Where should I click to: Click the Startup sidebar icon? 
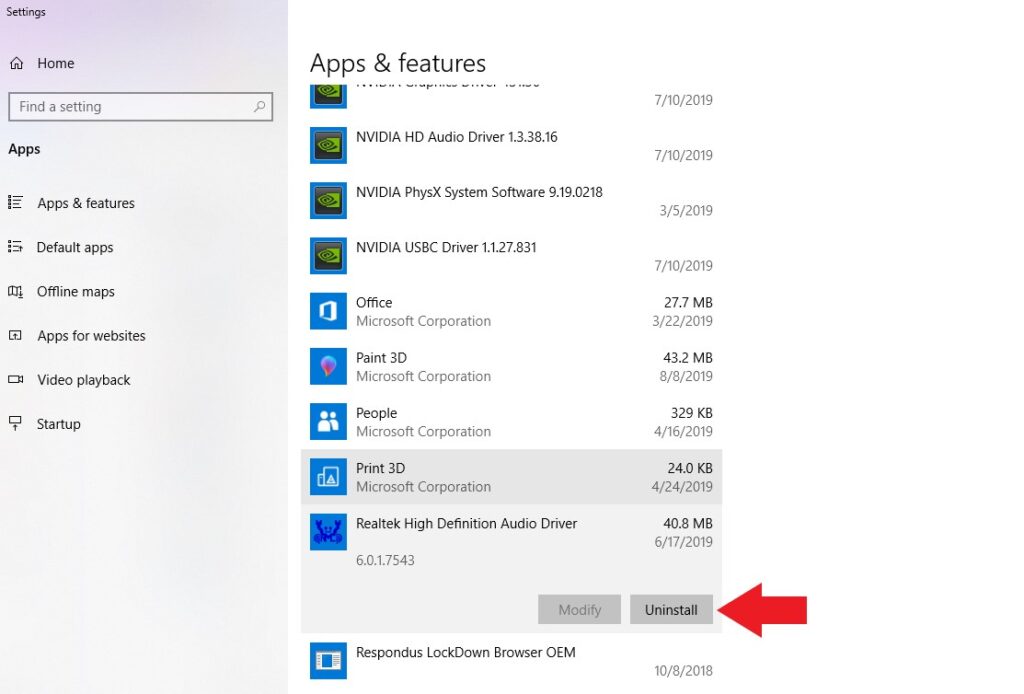(x=18, y=424)
